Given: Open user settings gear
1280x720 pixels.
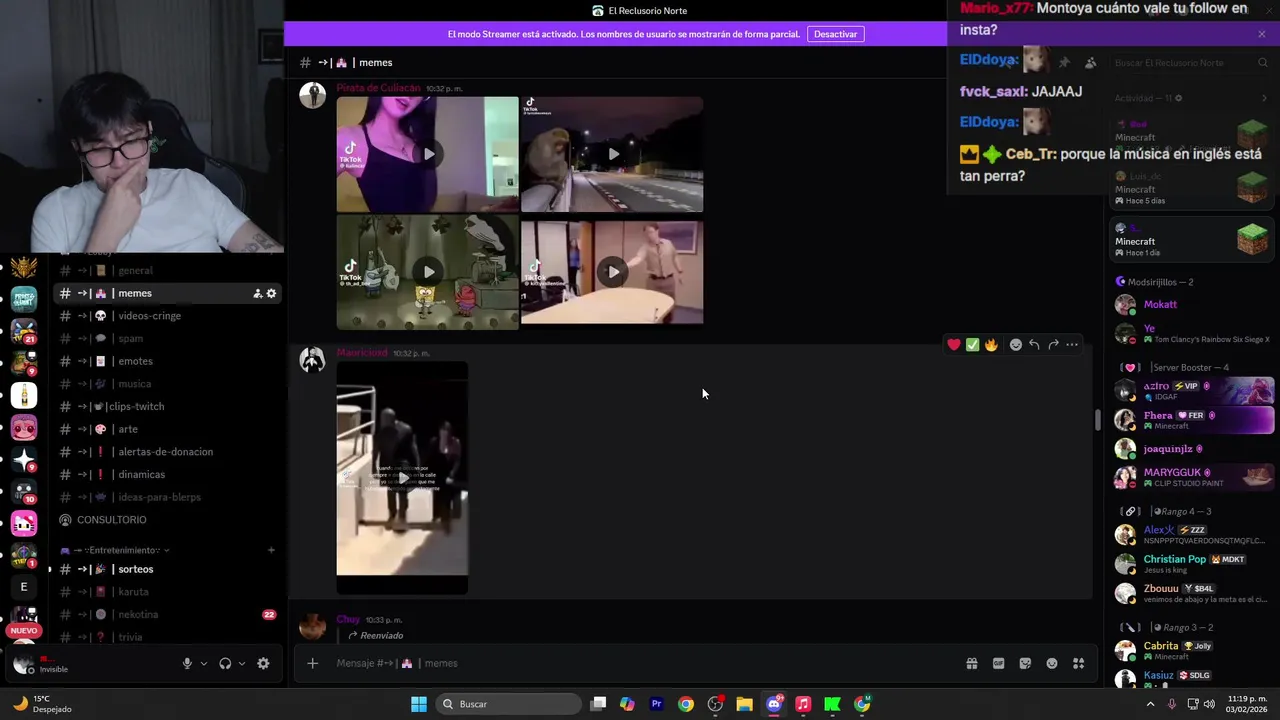Looking at the screenshot, I should point(263,663).
